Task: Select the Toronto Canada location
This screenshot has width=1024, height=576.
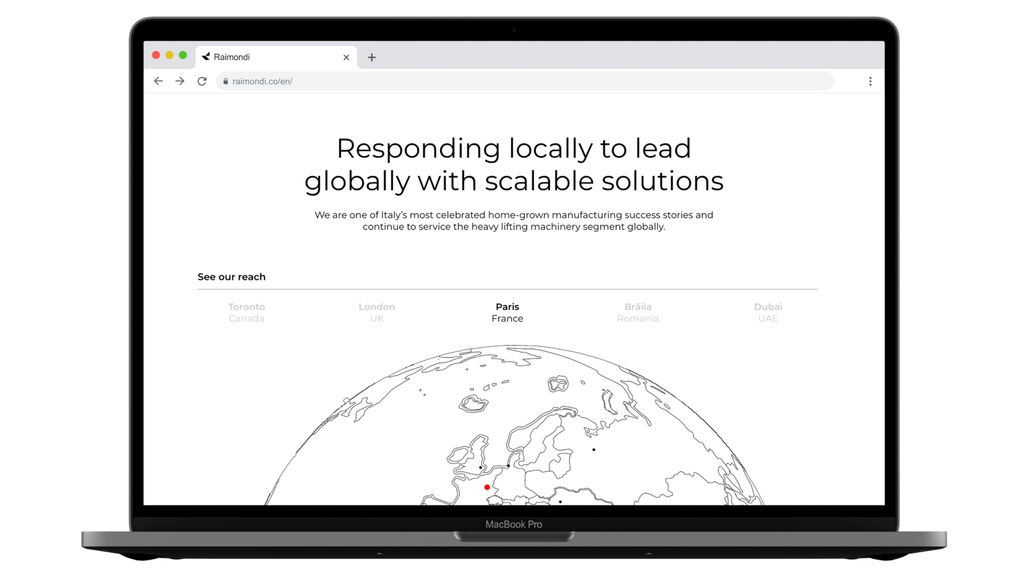Action: (246, 312)
